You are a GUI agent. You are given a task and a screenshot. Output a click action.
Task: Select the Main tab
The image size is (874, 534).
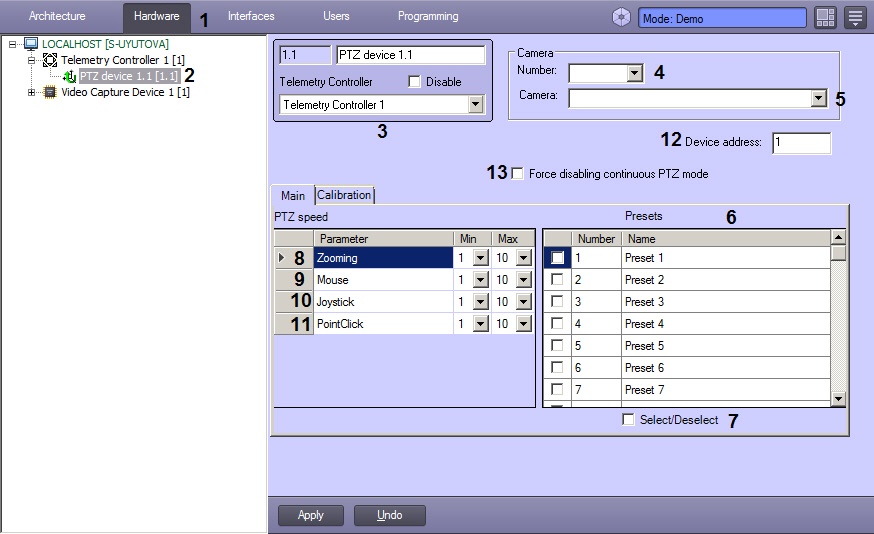click(293, 196)
